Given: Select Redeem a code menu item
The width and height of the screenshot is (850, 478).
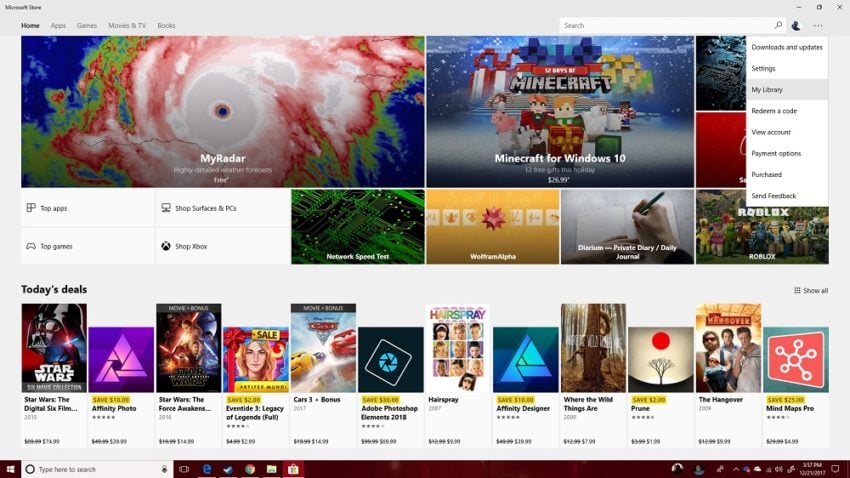Looking at the screenshot, I should click(787, 111).
